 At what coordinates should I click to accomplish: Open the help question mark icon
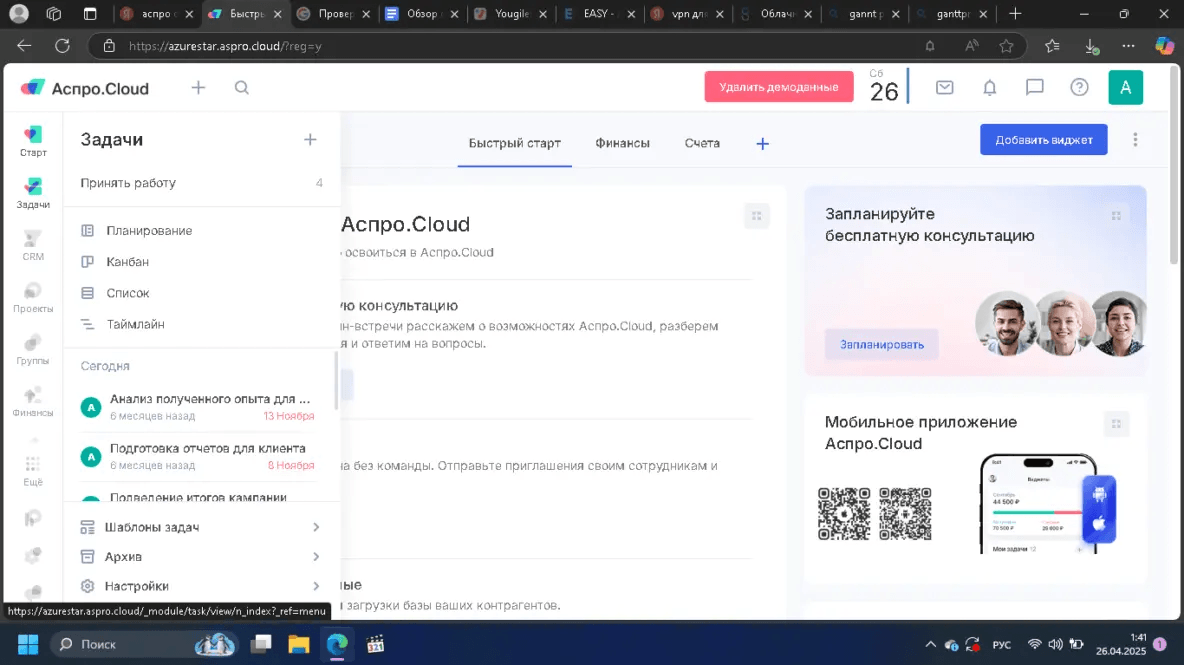[x=1079, y=88]
